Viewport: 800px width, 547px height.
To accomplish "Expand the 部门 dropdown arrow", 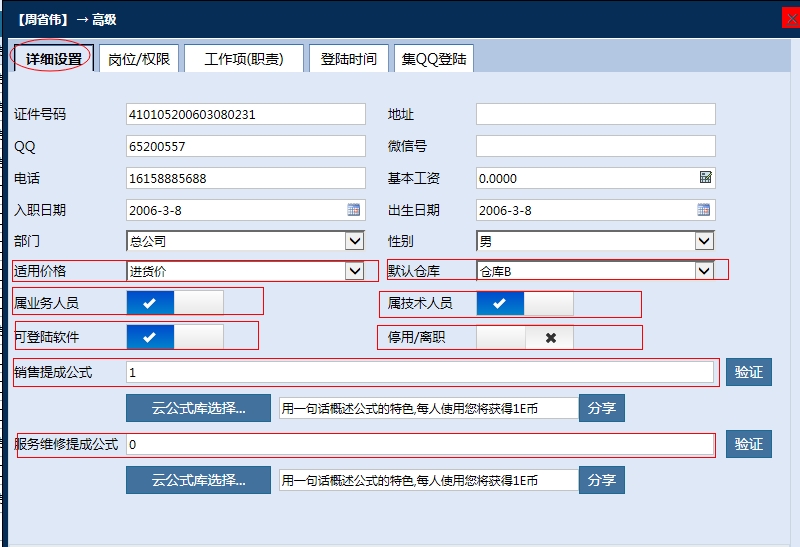I will 354,240.
